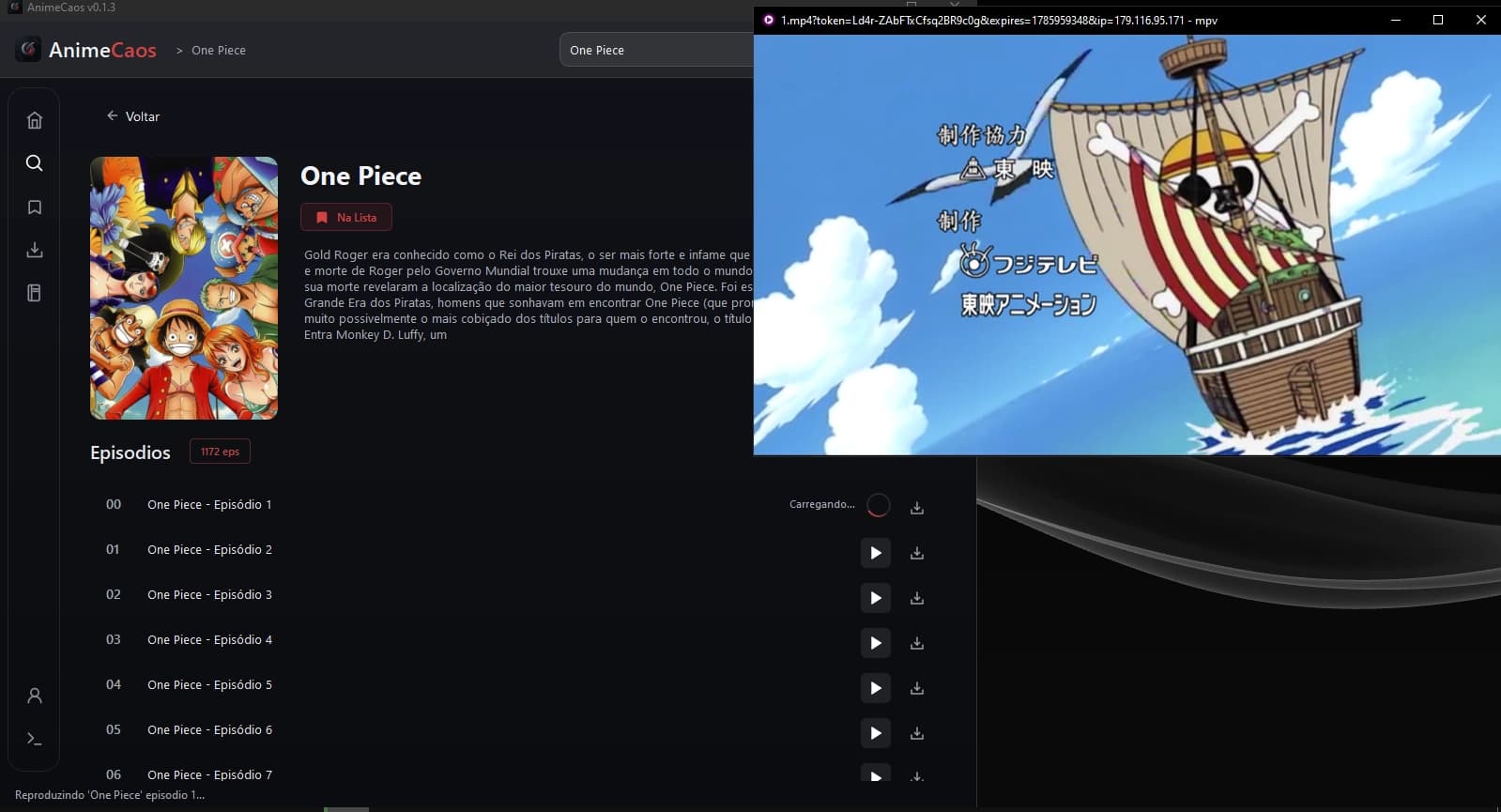Open the Search magnifier in sidebar
Image resolution: width=1501 pixels, height=812 pixels.
35,163
